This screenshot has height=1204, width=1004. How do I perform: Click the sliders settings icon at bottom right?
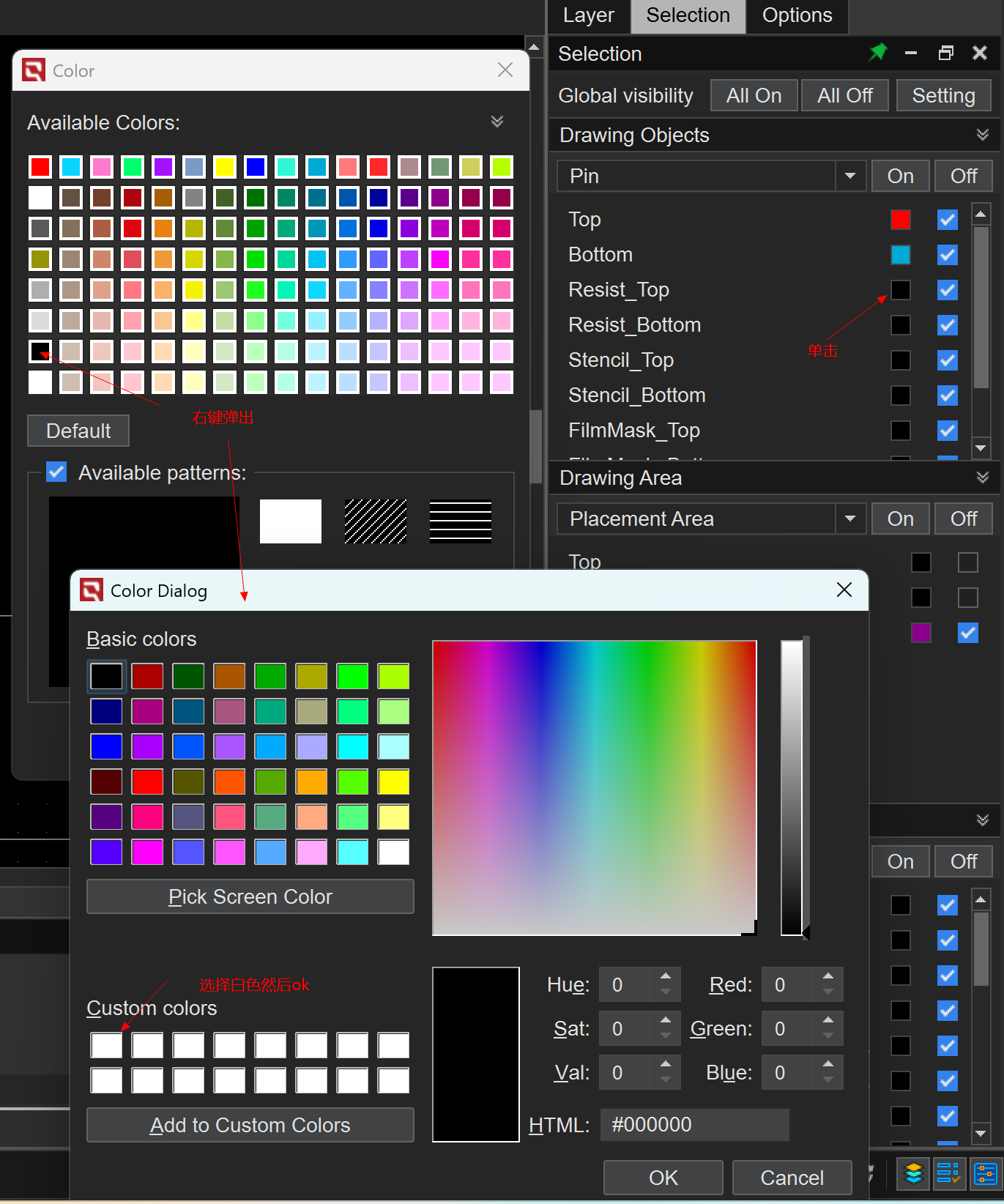(x=985, y=1173)
